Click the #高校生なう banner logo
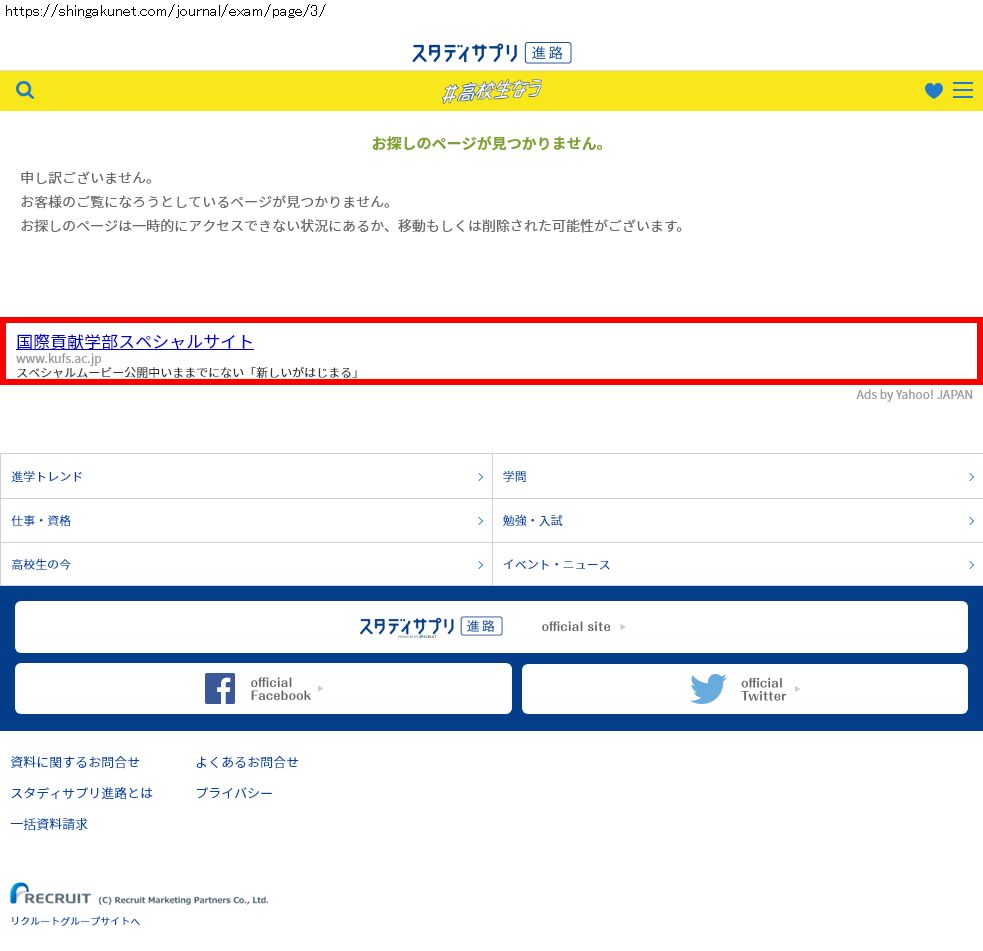 491,91
